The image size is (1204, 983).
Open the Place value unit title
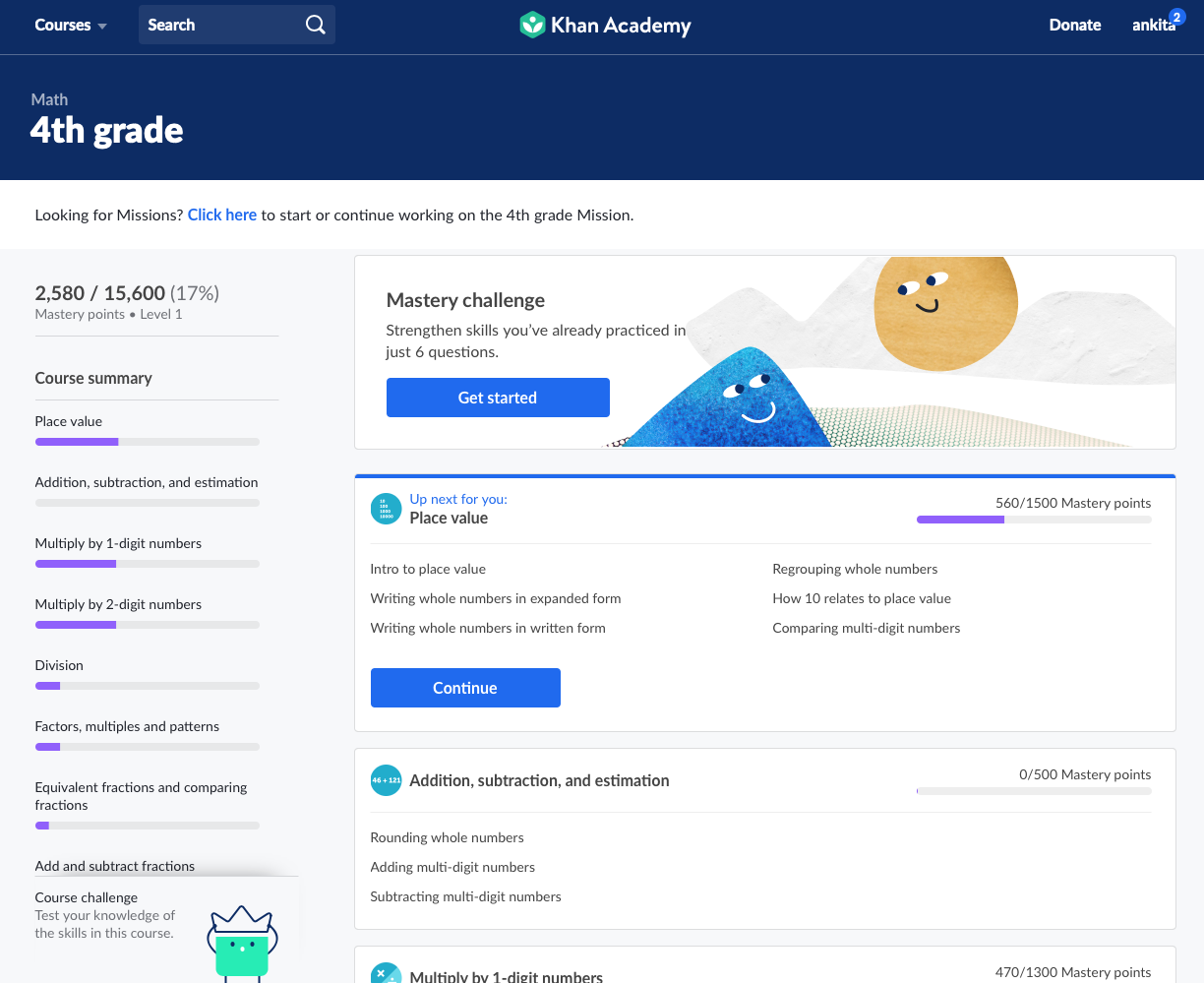449,519
